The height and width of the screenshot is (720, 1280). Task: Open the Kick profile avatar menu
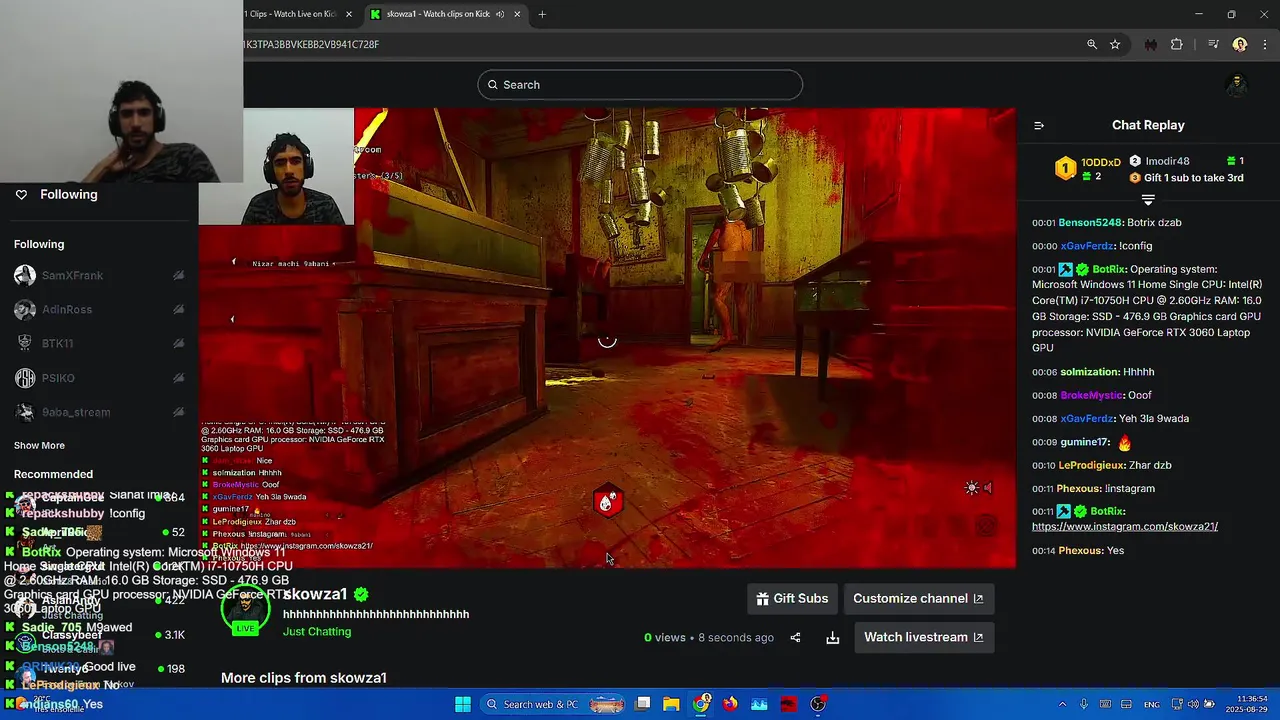coord(1237,85)
